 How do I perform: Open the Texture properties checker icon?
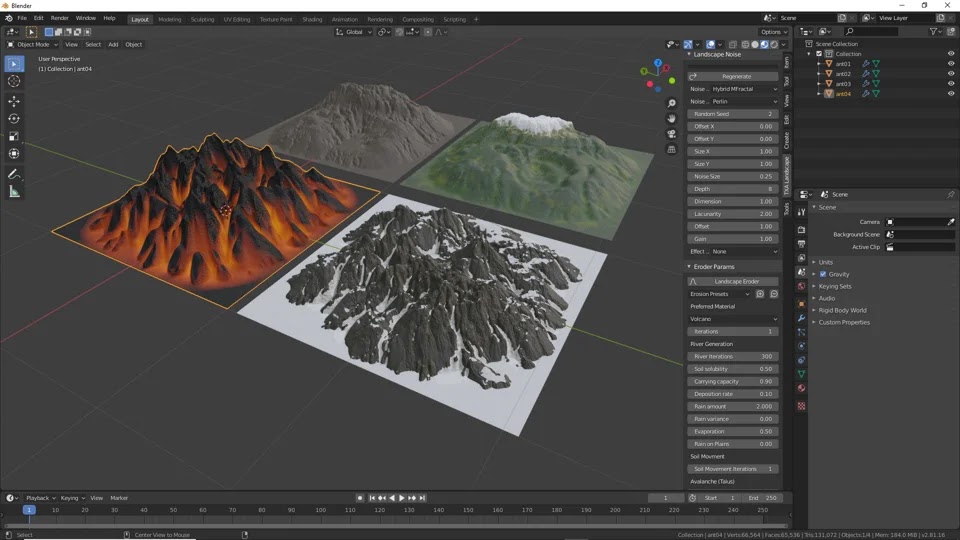click(801, 406)
